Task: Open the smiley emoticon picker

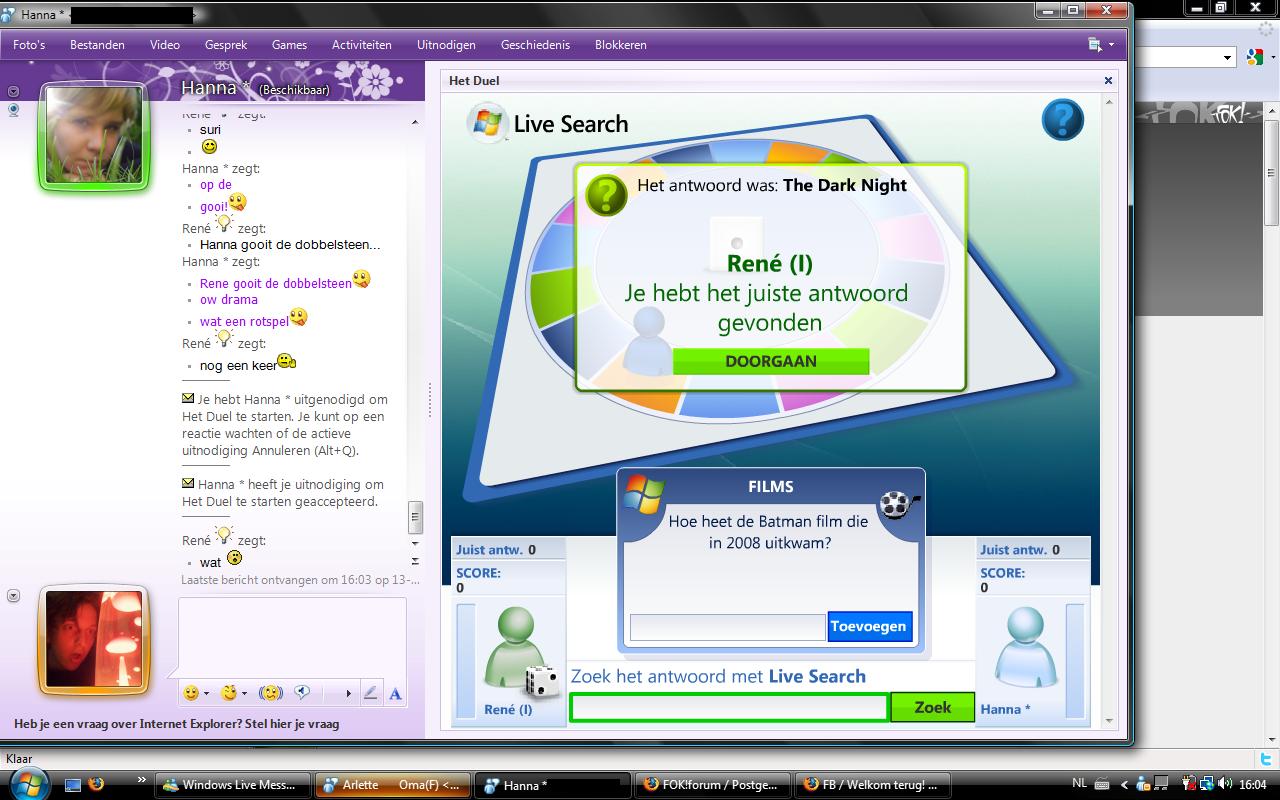Action: pos(191,693)
